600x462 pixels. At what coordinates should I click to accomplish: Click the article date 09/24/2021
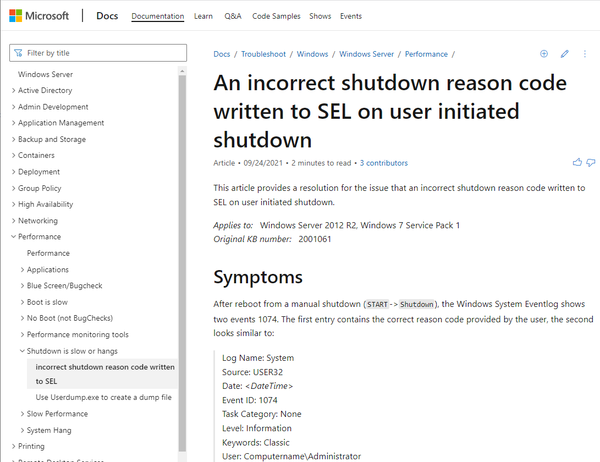[263, 163]
